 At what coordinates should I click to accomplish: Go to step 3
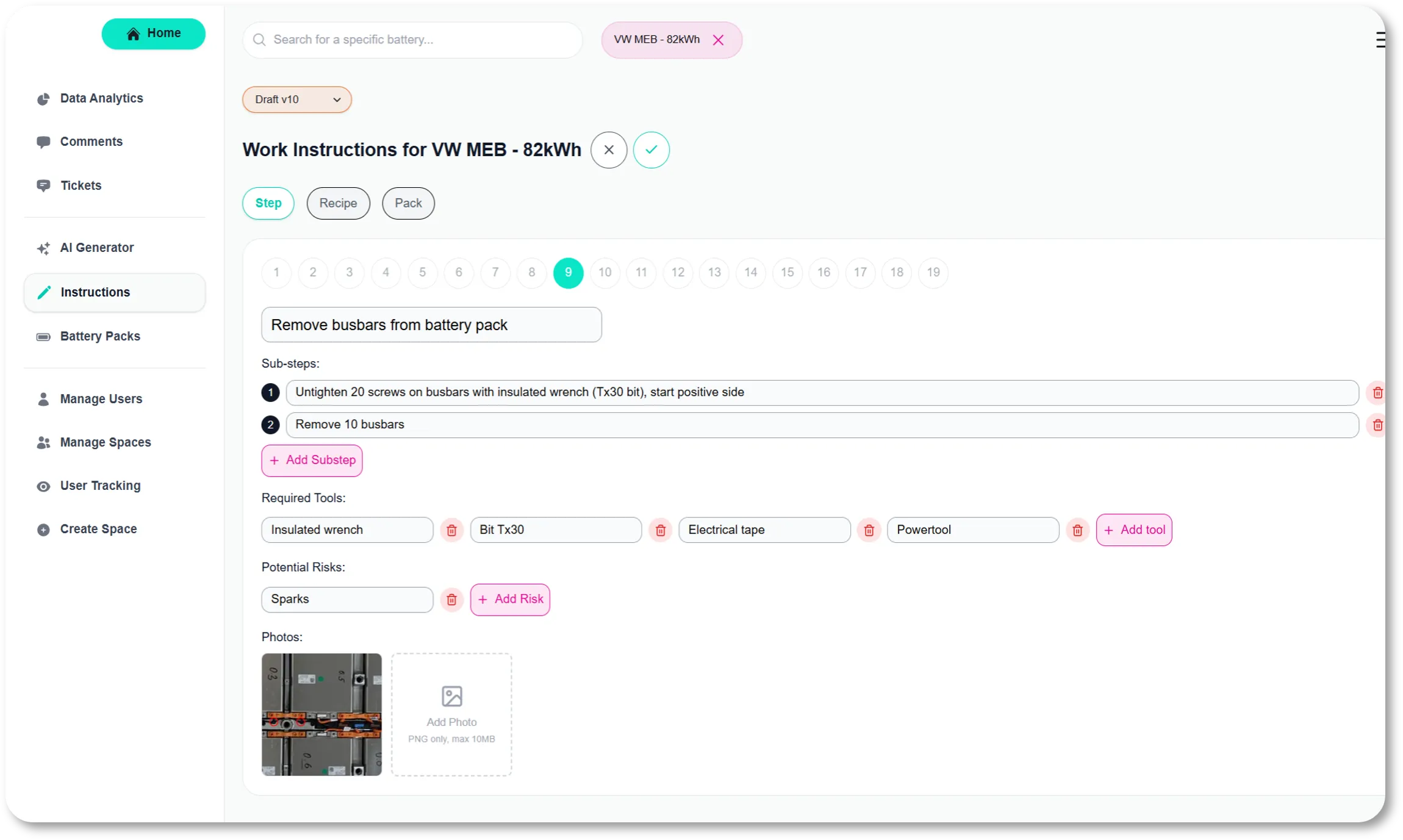click(x=350, y=273)
